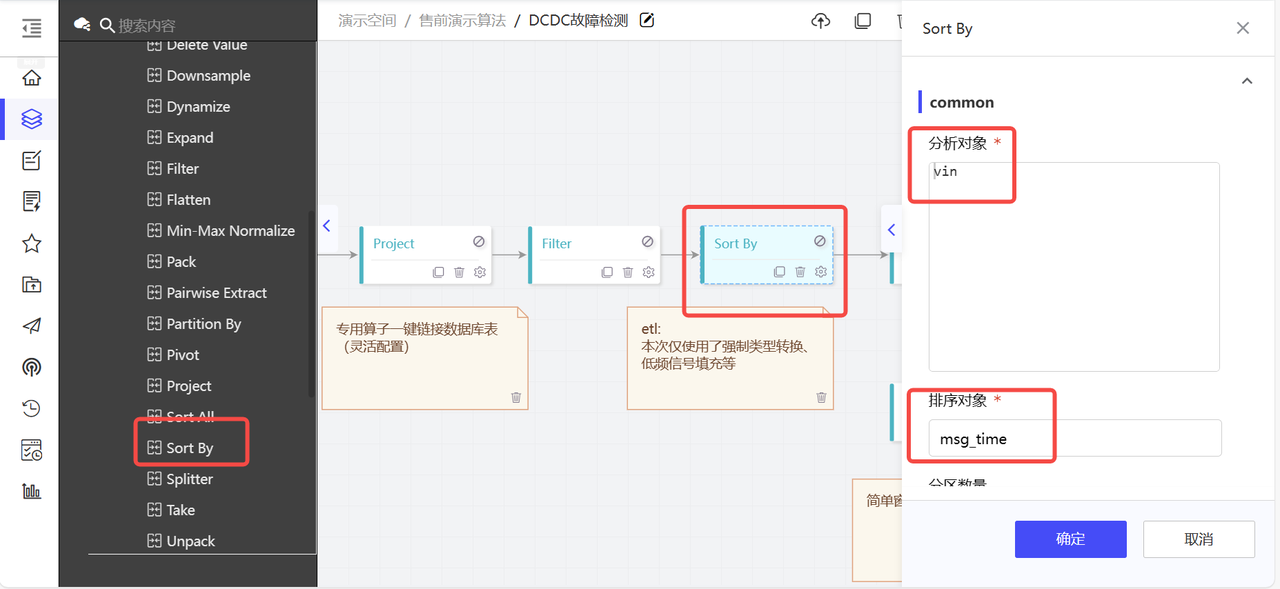Viewport: 1280px width, 589px height.
Task: Open the home page icon
Action: pyautogui.click(x=32, y=78)
